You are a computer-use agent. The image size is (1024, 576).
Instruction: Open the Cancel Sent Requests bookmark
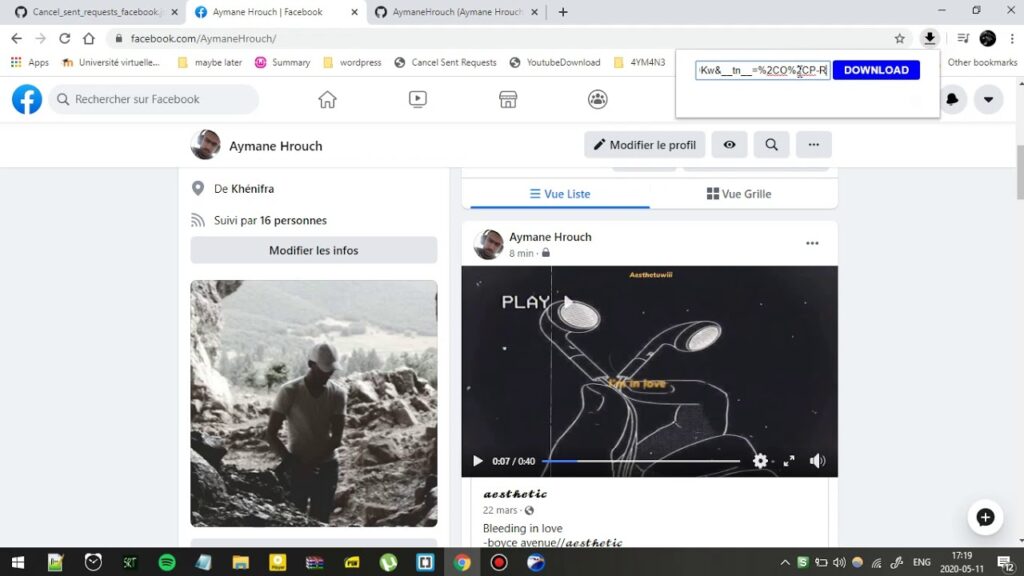pos(445,63)
